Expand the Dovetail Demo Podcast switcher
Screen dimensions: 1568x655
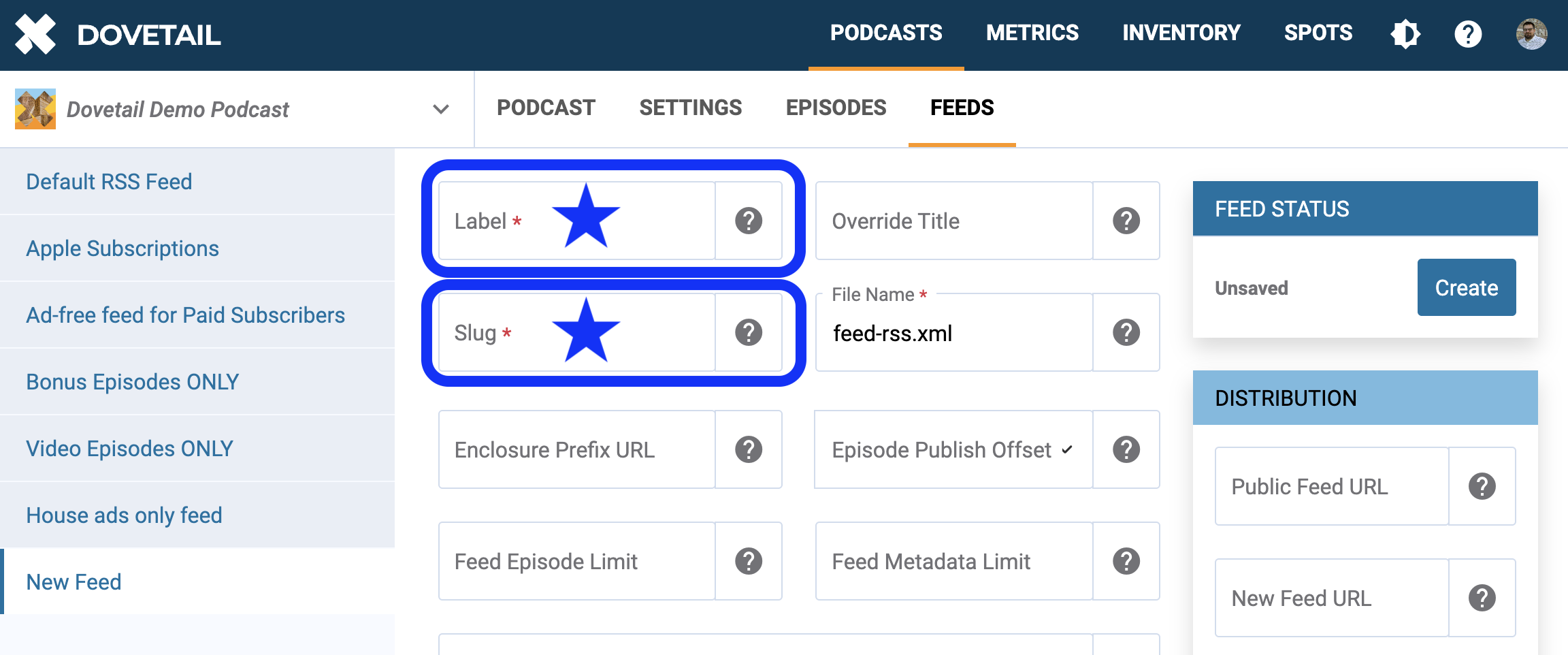[441, 109]
